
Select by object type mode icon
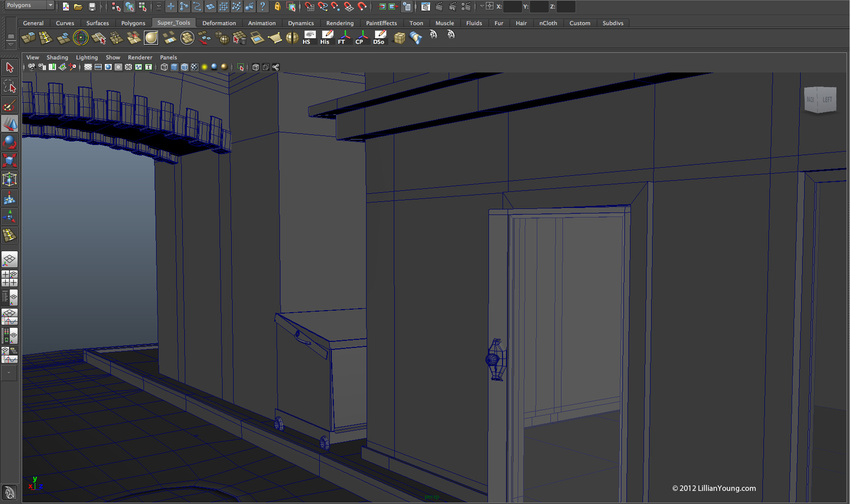tap(130, 7)
